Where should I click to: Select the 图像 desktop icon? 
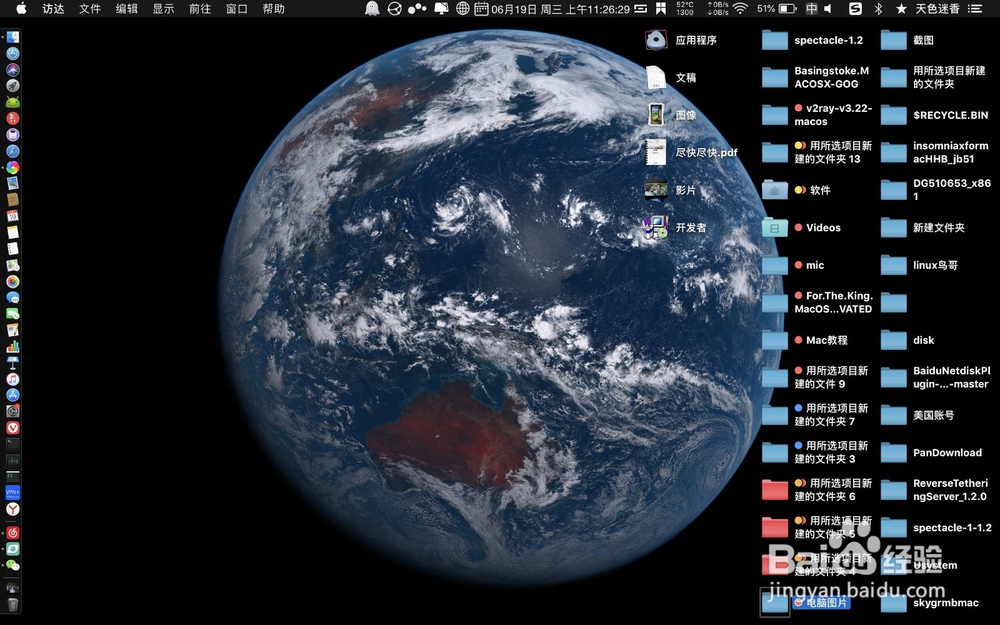point(671,115)
